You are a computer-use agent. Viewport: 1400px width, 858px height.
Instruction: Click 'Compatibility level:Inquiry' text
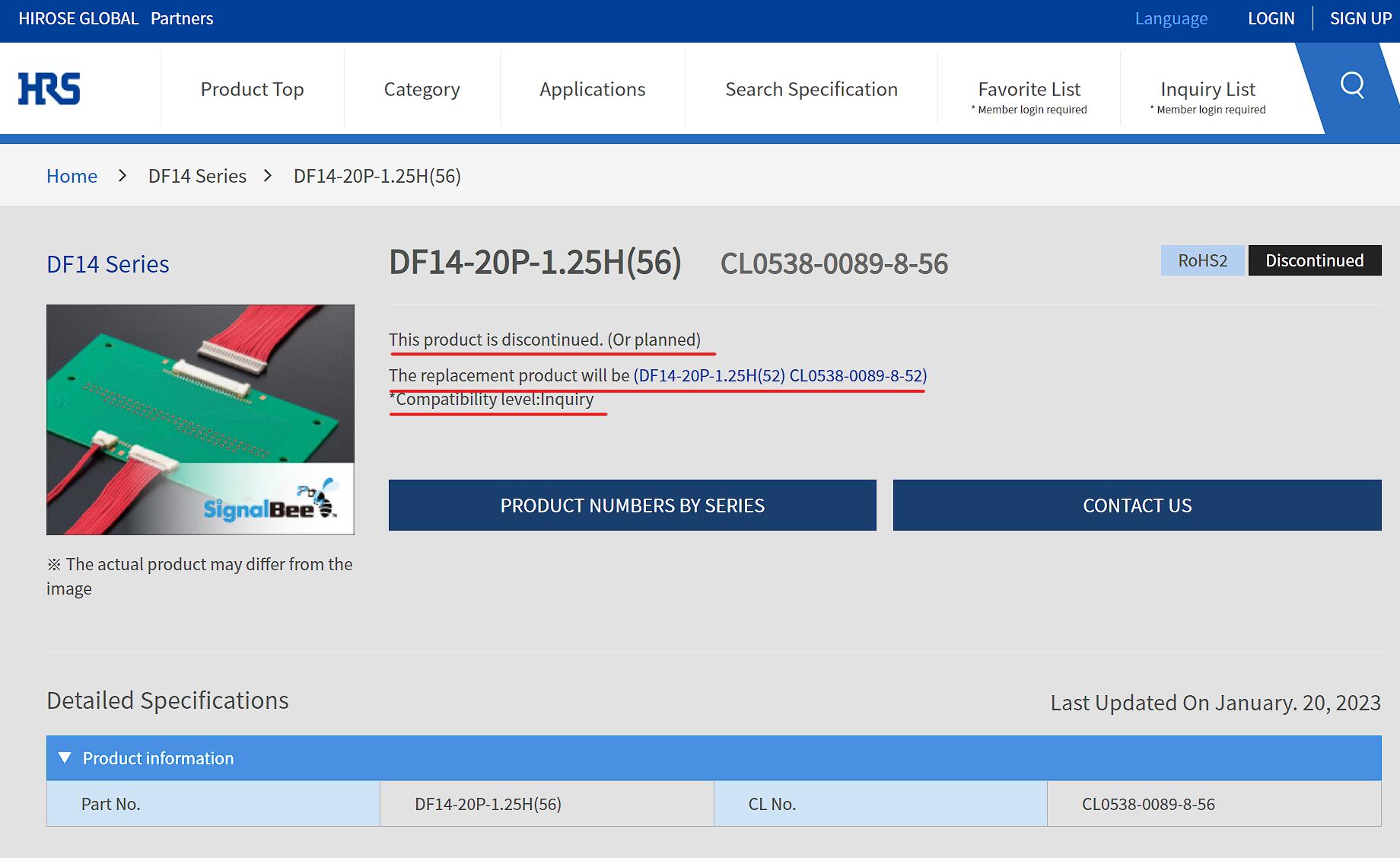click(x=495, y=399)
